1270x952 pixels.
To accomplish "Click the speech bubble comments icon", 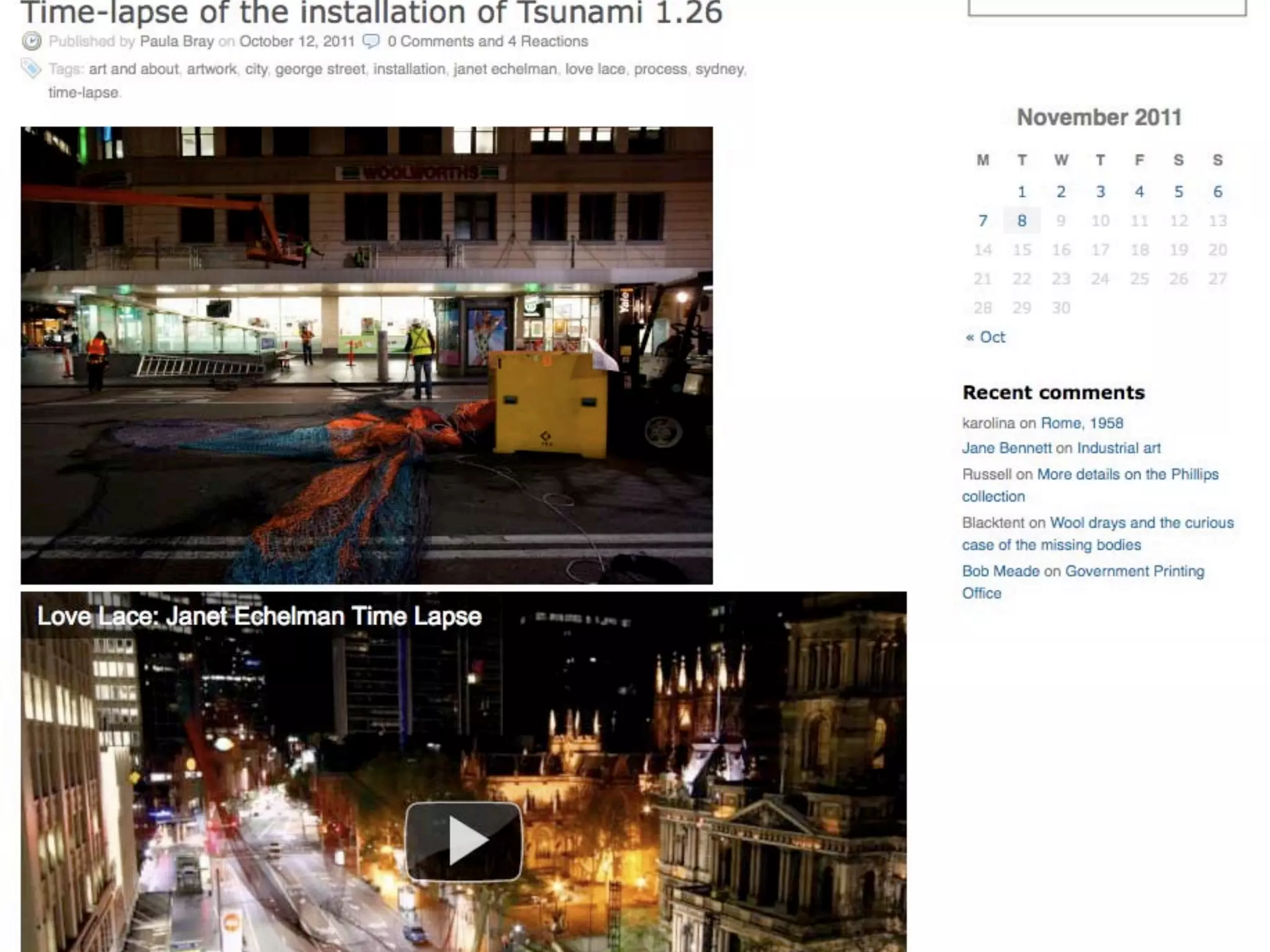I will pos(371,42).
